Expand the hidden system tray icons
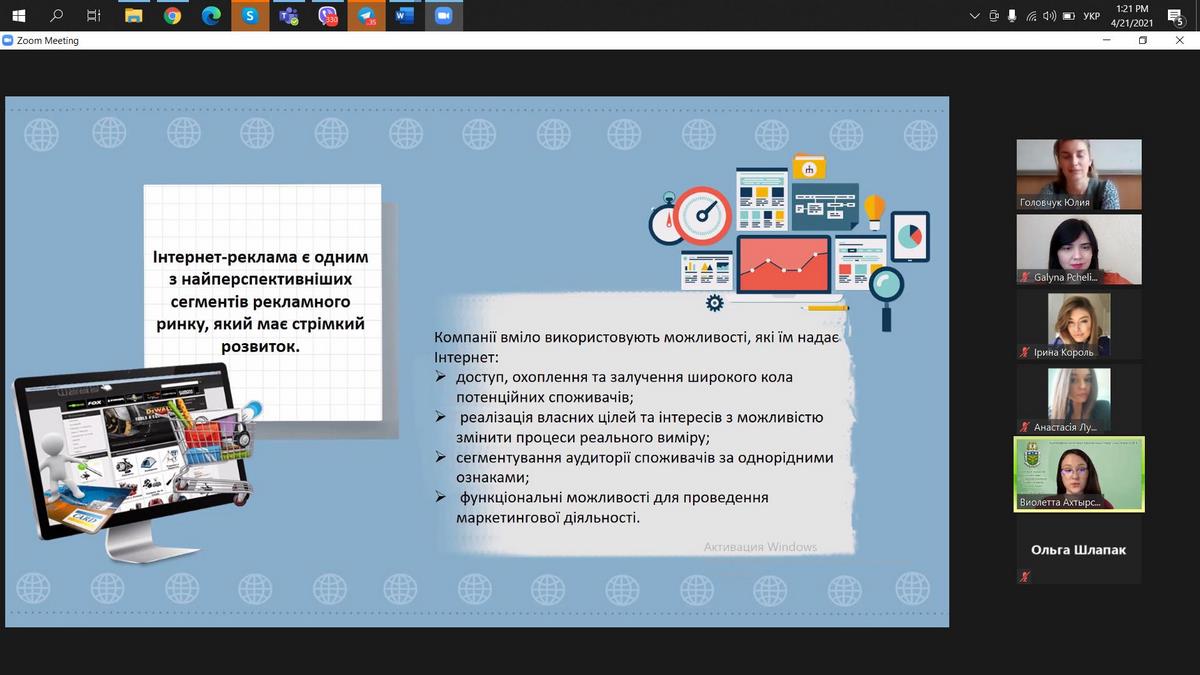 pyautogui.click(x=975, y=16)
